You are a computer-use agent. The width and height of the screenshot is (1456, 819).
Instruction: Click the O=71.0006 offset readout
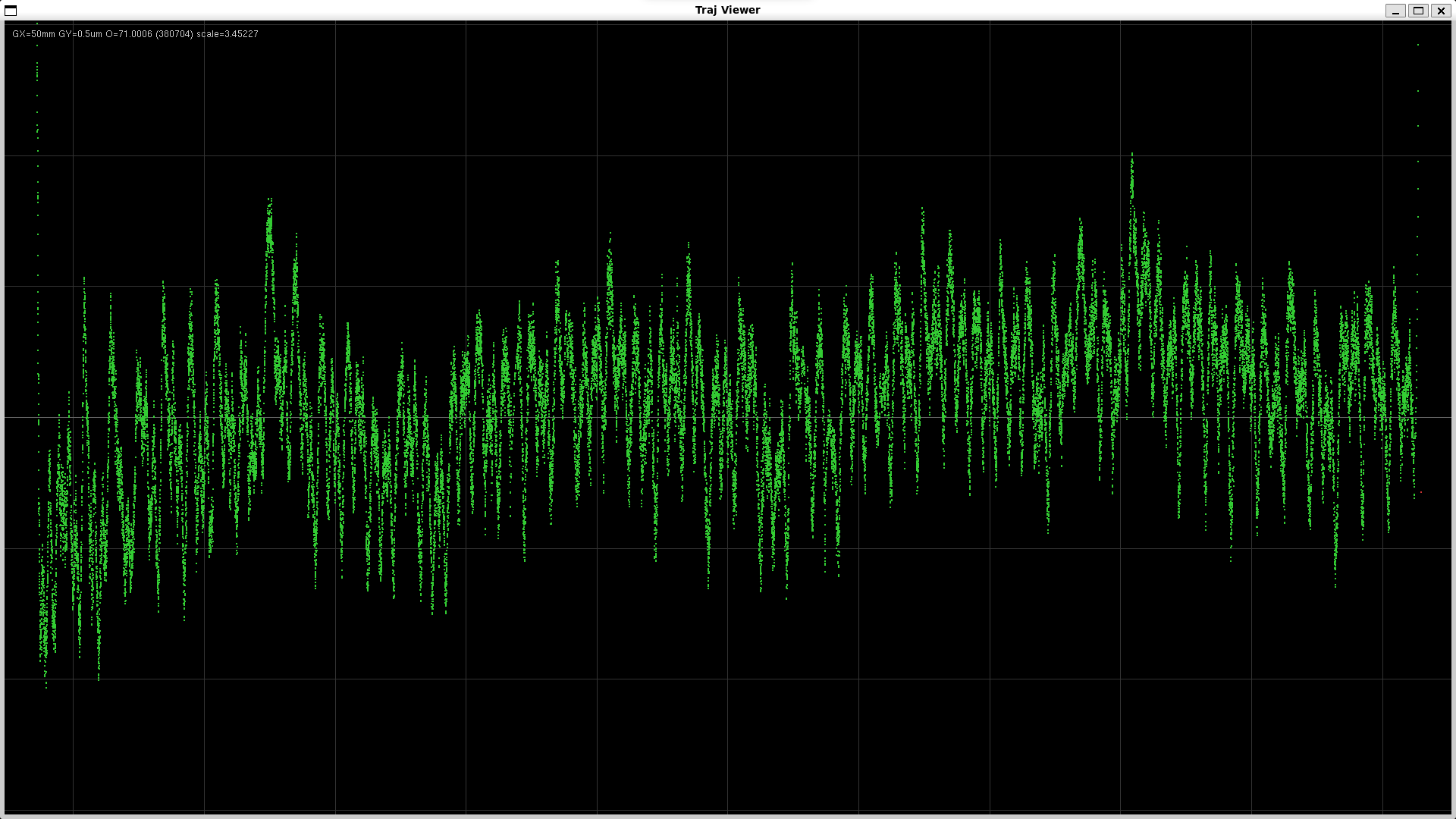coord(129,34)
